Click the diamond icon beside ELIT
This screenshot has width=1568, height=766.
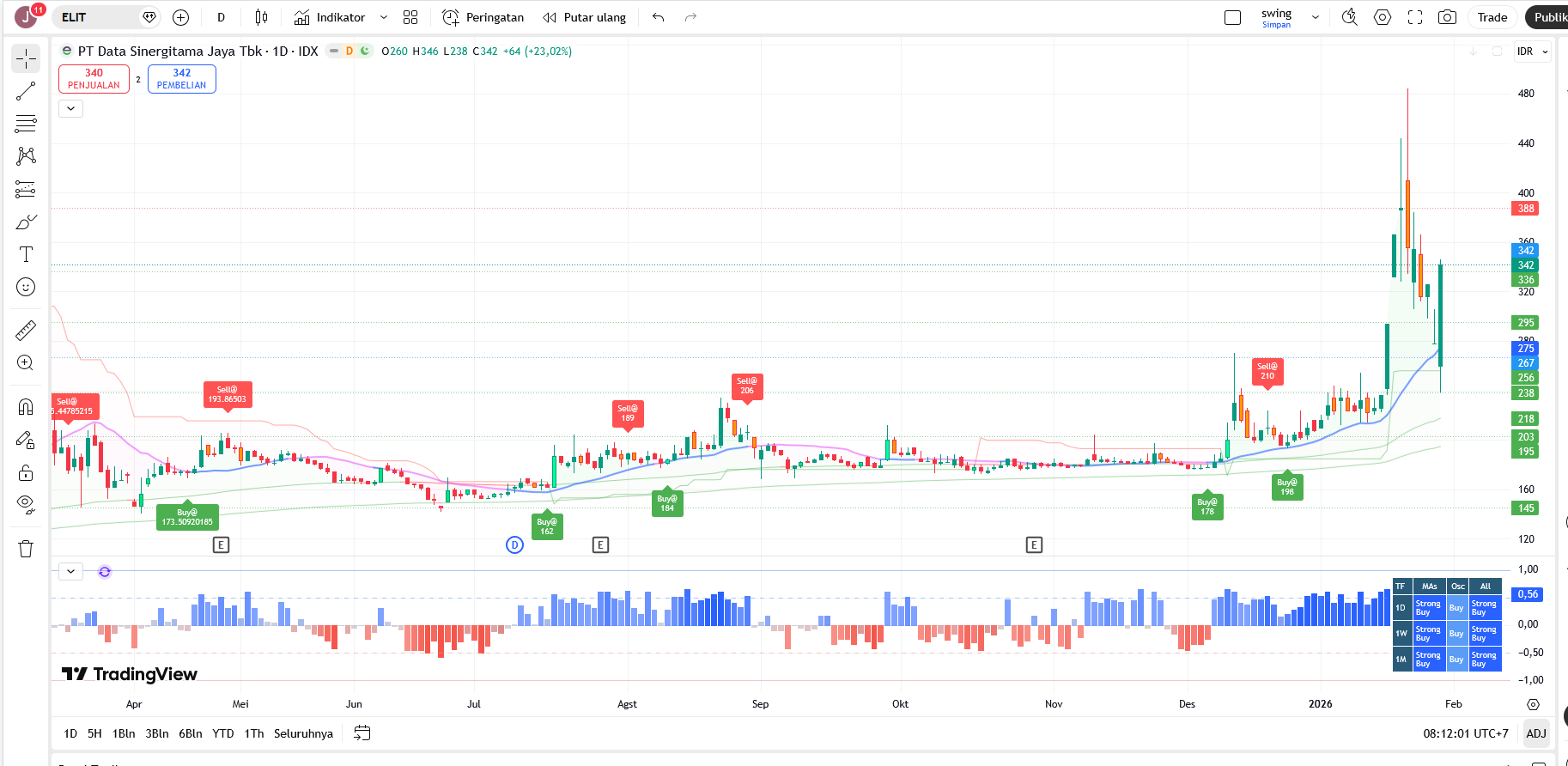pos(149,17)
